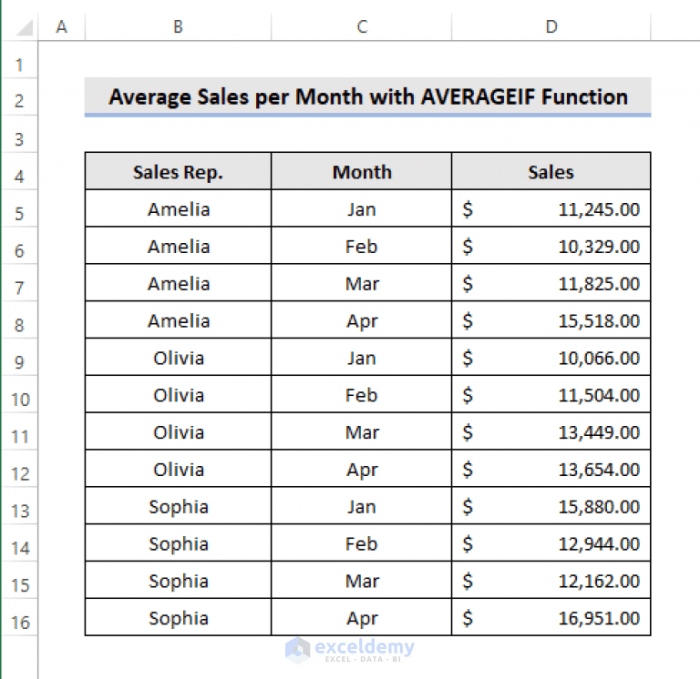
Task: Select Amelia cell in row 8
Action: [178, 320]
